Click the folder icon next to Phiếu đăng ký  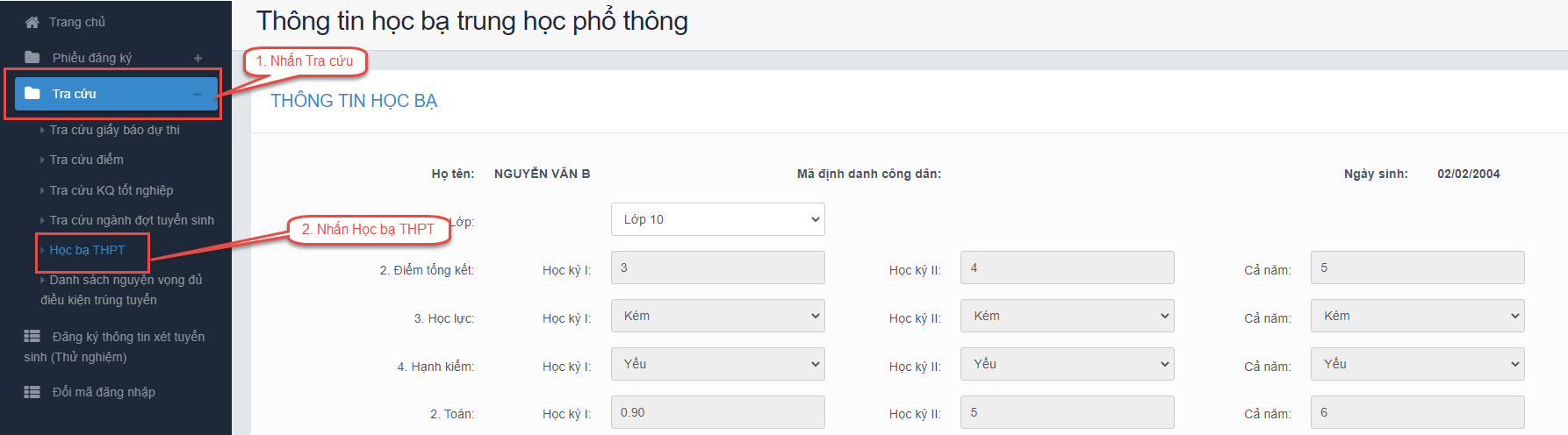coord(32,57)
